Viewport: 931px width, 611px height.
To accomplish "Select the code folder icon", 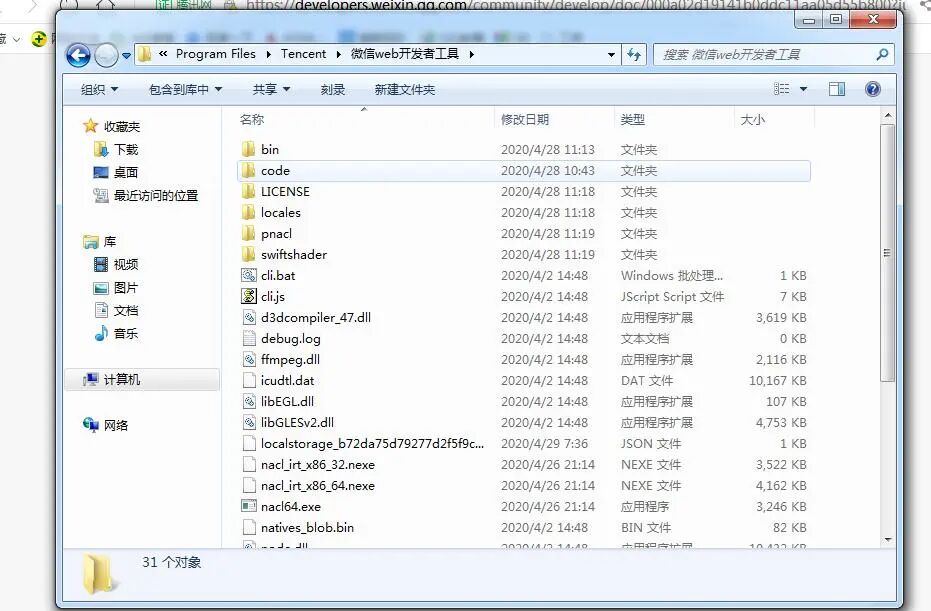I will (248, 170).
